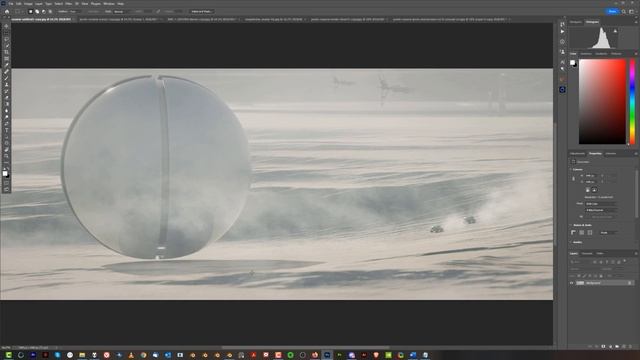Open the bit depth dropdown in Properties
Viewport: 640px width, 360px height.
(x=601, y=210)
